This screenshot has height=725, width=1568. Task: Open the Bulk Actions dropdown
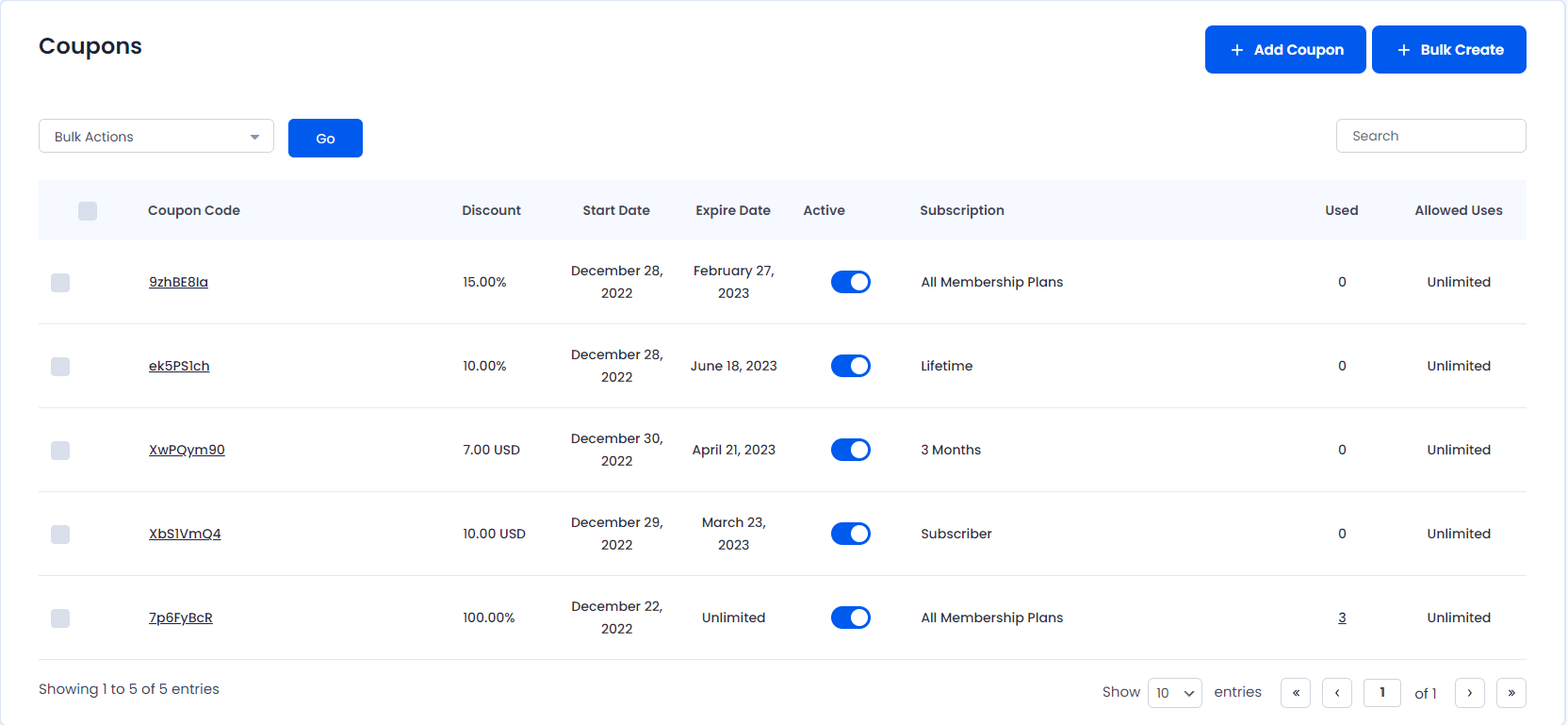click(156, 136)
